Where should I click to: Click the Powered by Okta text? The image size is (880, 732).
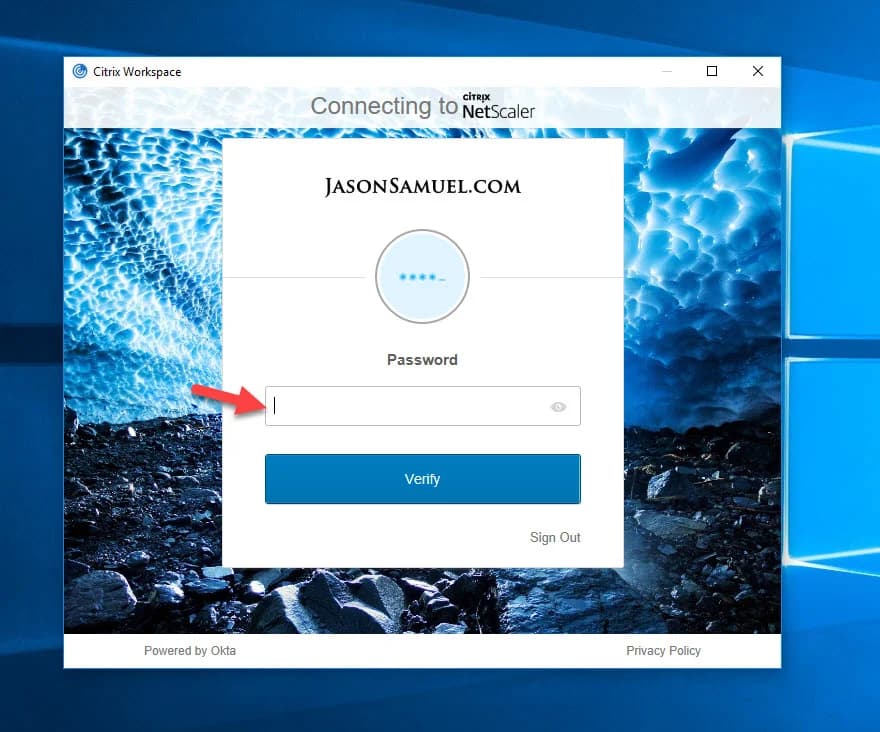coord(190,651)
